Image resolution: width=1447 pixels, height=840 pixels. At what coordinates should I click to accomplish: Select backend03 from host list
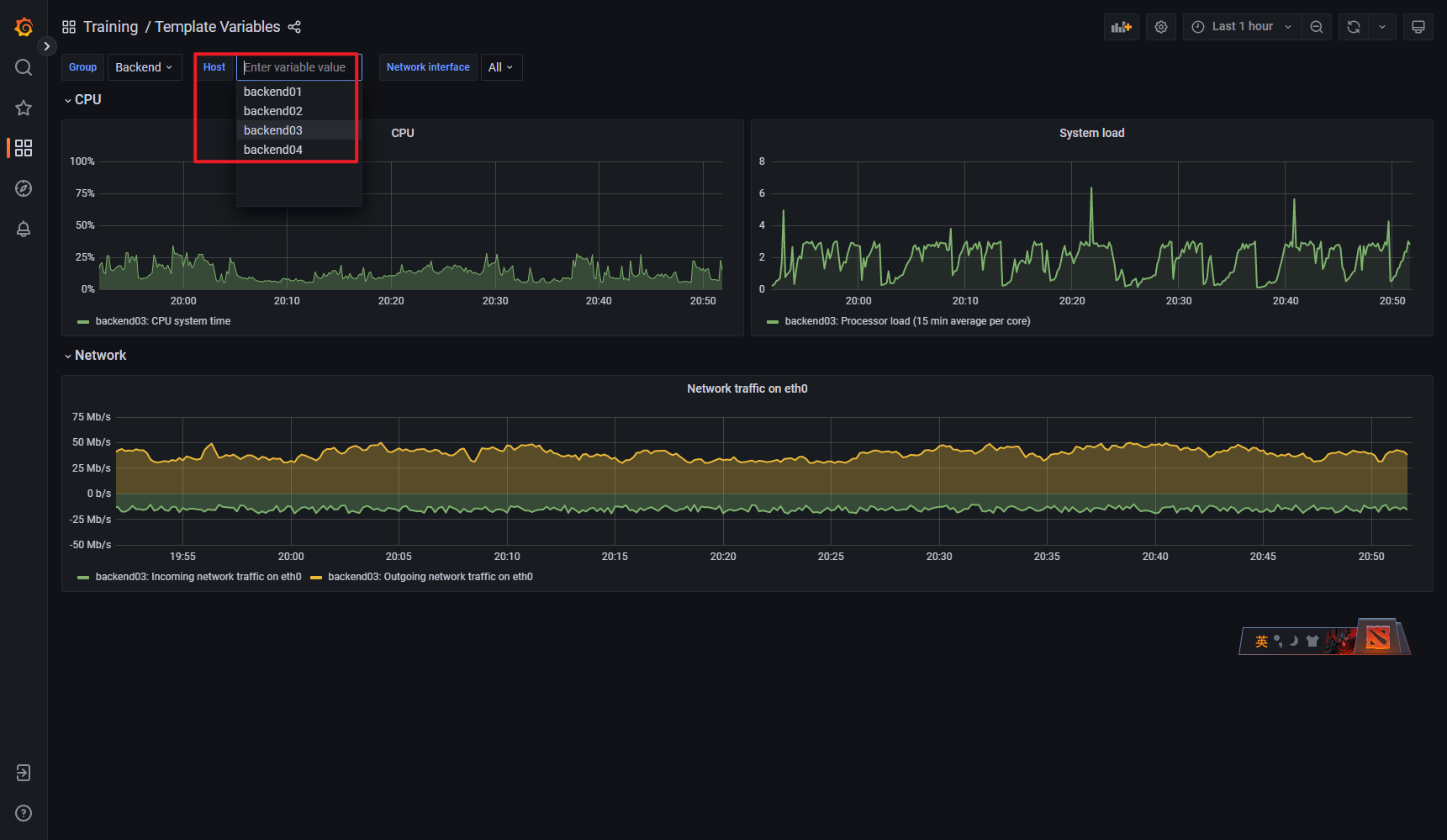[x=298, y=130]
